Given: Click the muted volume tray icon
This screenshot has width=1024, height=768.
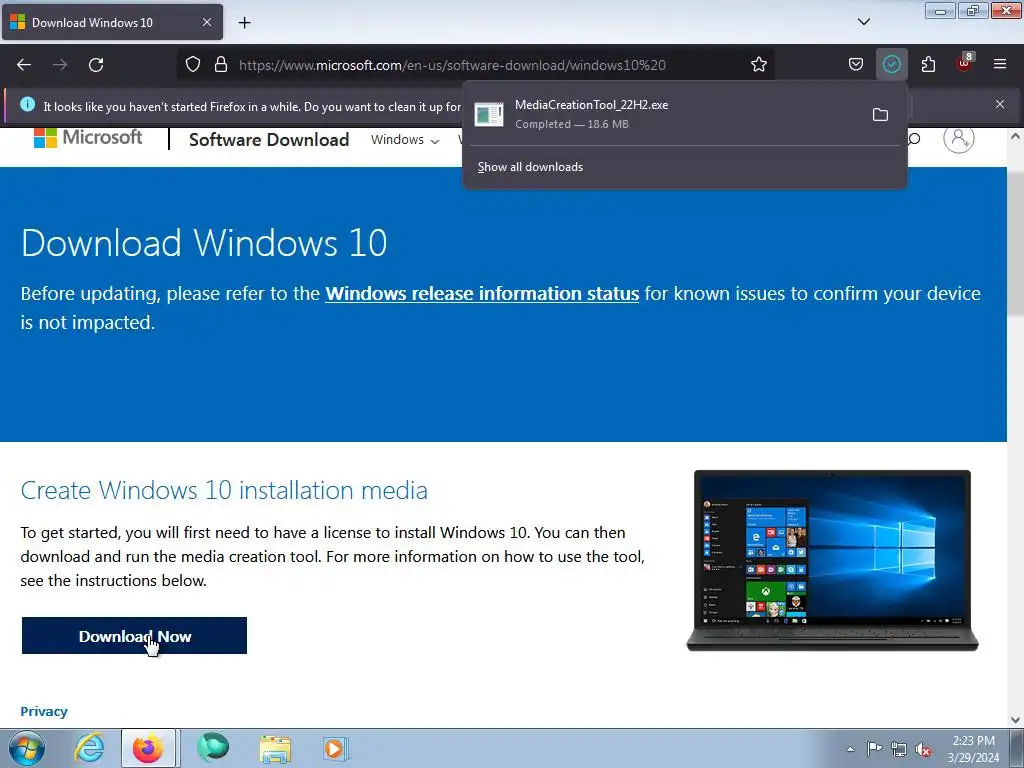Looking at the screenshot, I should coord(923,749).
